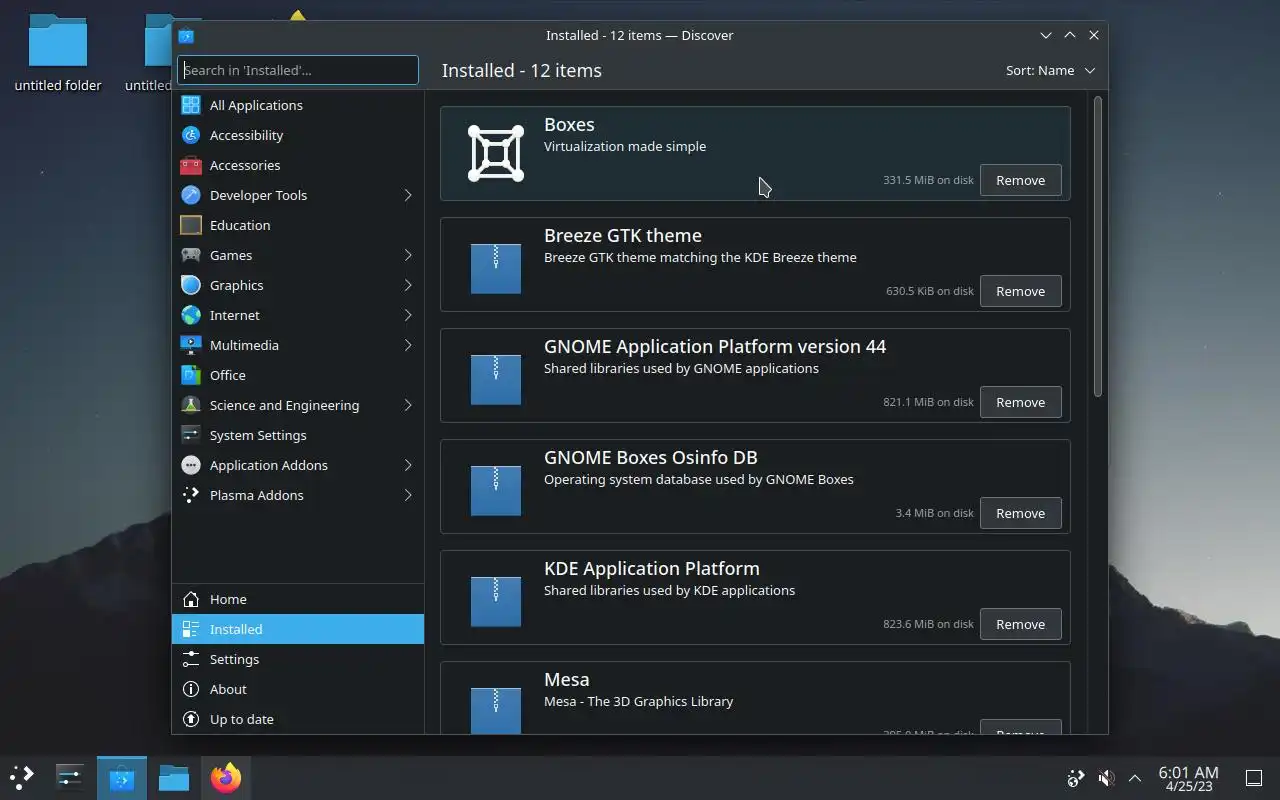Viewport: 1280px width, 800px height.
Task: Click the About info icon
Action: [191, 689]
